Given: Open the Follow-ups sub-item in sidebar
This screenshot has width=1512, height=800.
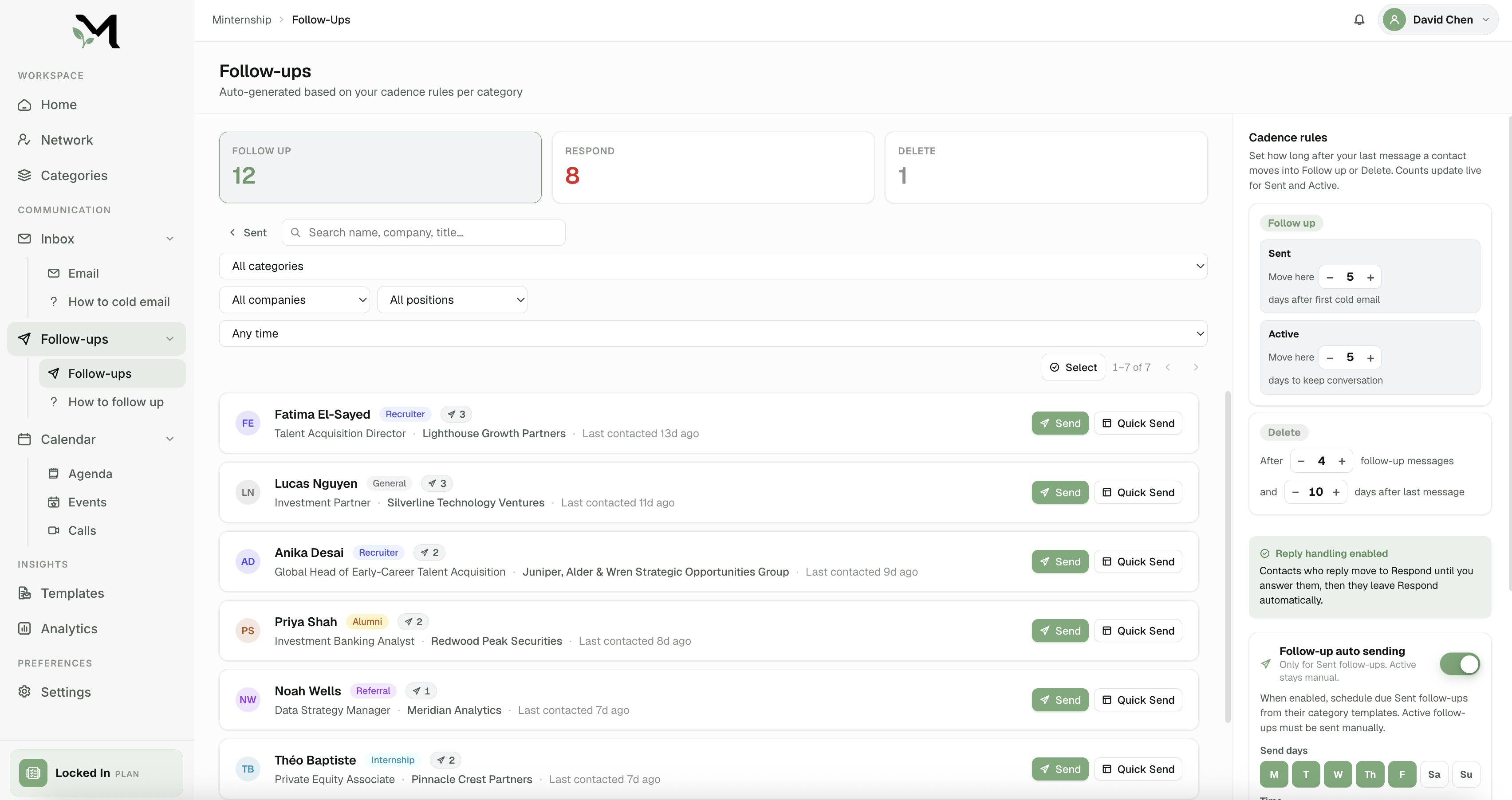Looking at the screenshot, I should (112, 373).
